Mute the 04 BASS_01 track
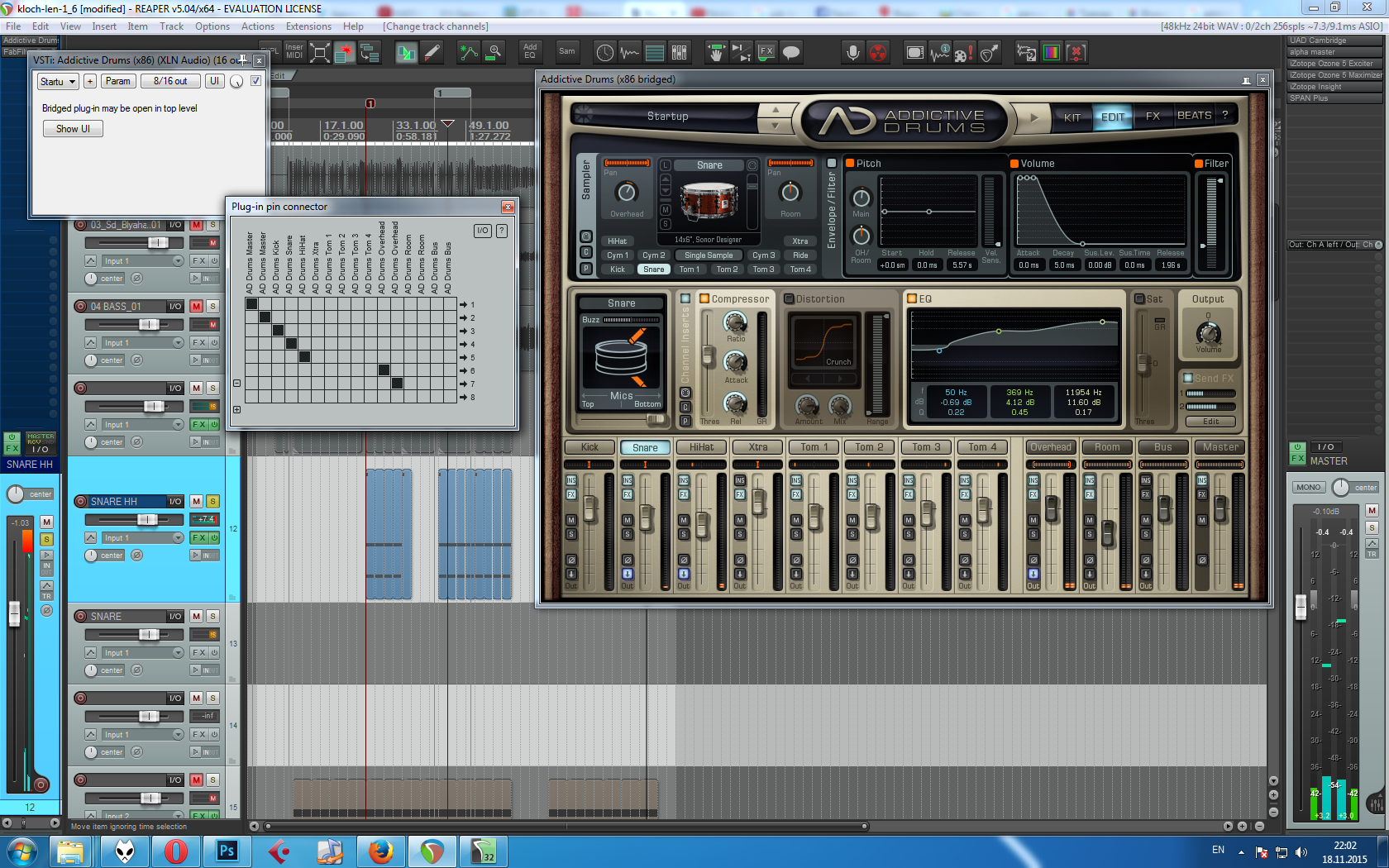 (196, 306)
